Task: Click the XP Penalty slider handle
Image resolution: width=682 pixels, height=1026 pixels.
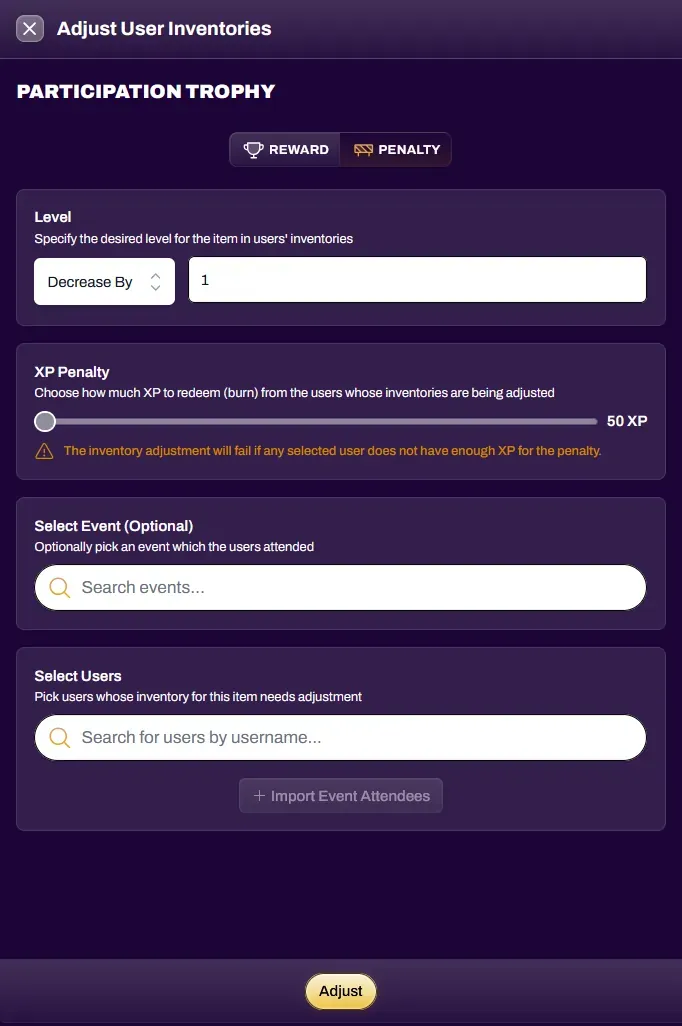Action: coord(45,421)
